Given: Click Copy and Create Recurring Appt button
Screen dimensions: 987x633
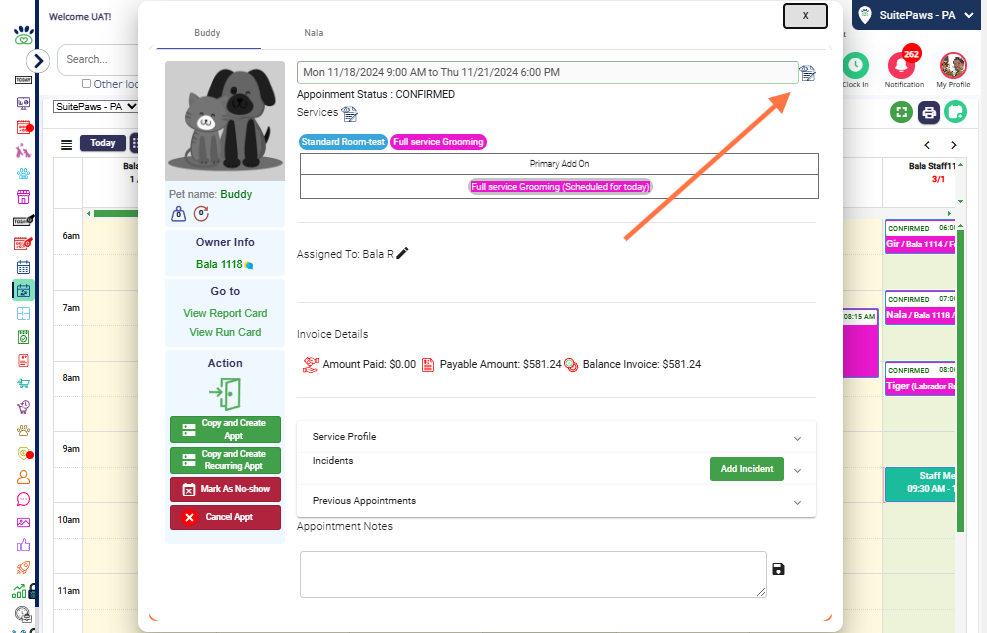Looking at the screenshot, I should click(225, 460).
